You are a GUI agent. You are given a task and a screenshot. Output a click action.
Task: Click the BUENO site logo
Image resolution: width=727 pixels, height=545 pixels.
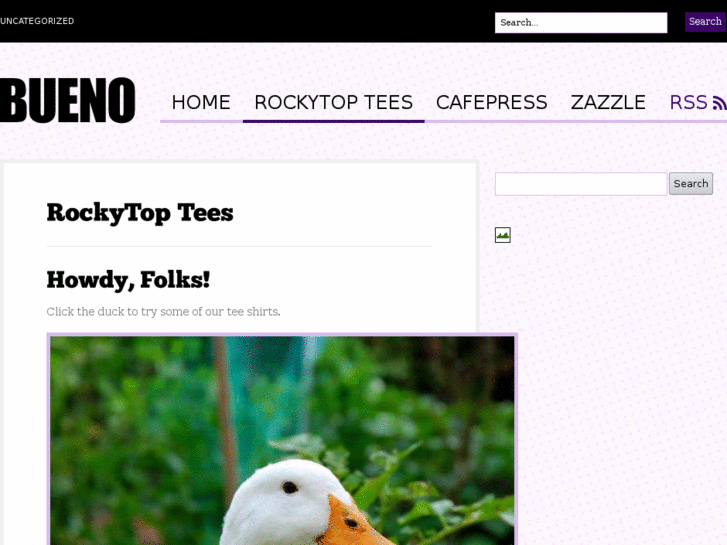[x=68, y=100]
